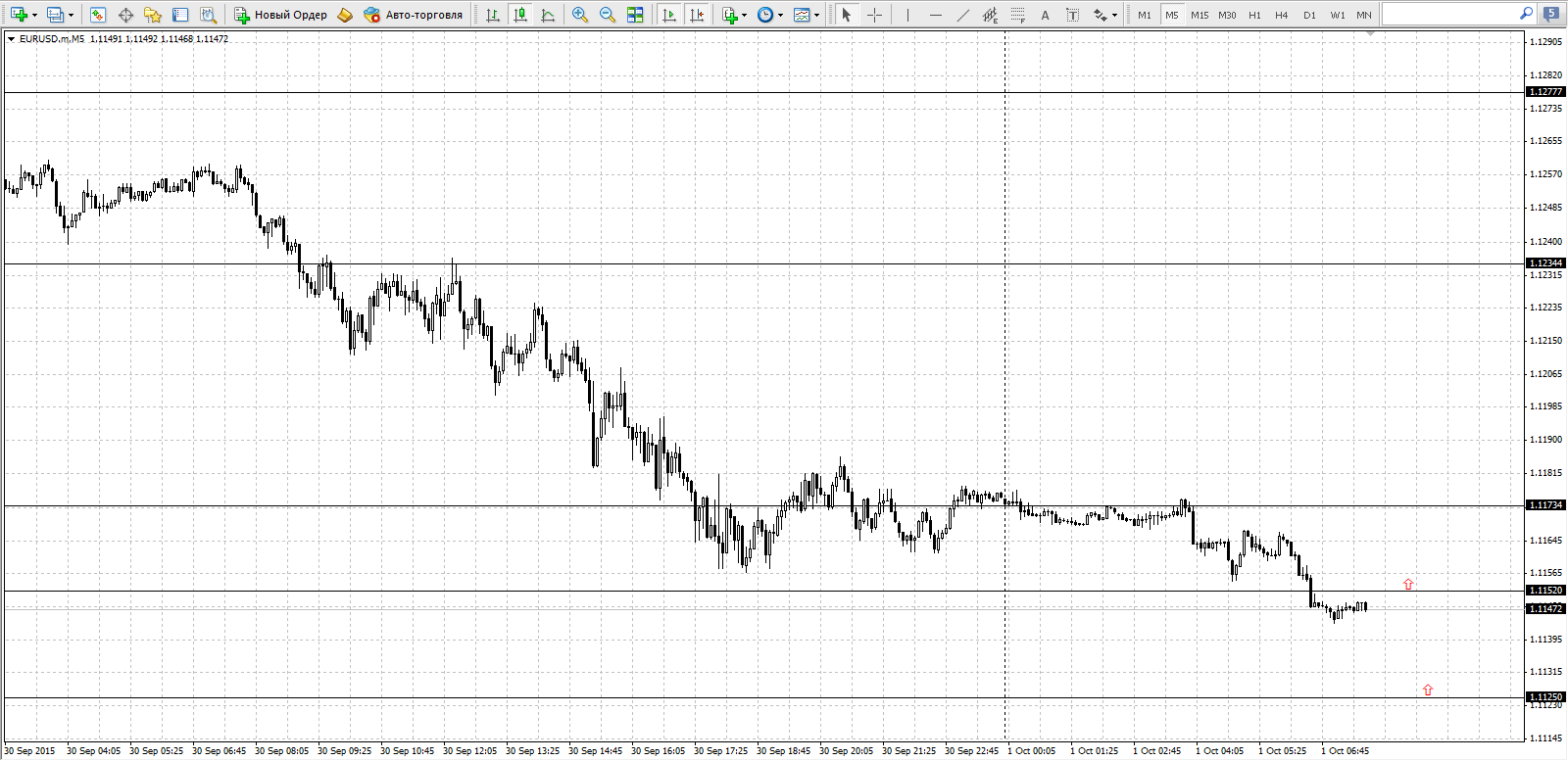This screenshot has height=761, width=1568.
Task: Click the 1.11734 horizontal line price label
Action: click(1545, 505)
